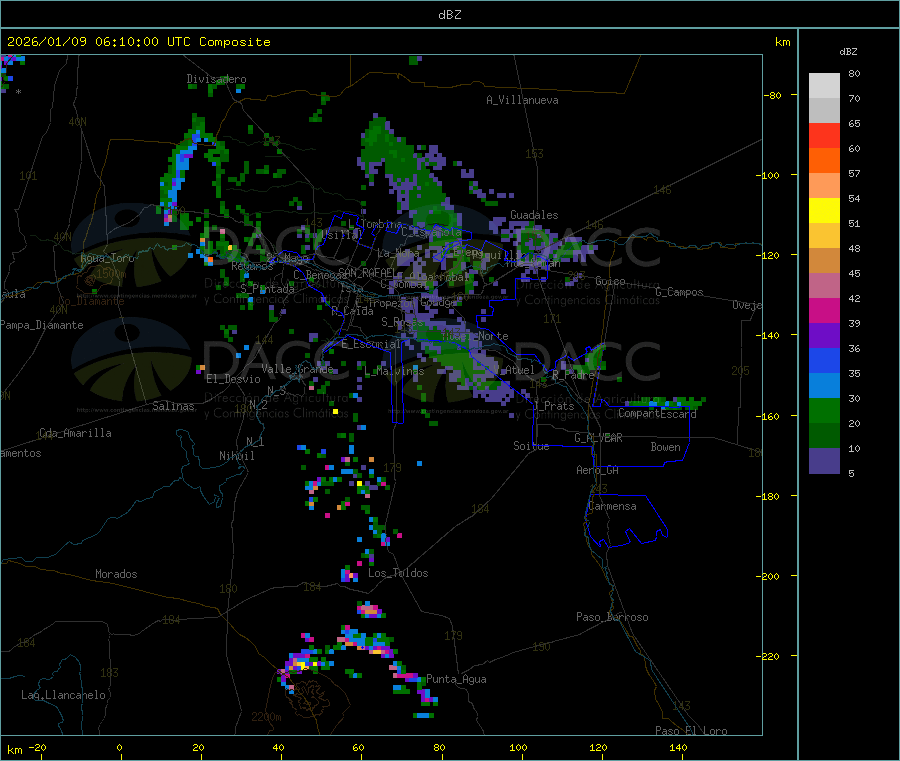Image resolution: width=900 pixels, height=761 pixels.
Task: Click the Guadales location label
Action: (534, 215)
